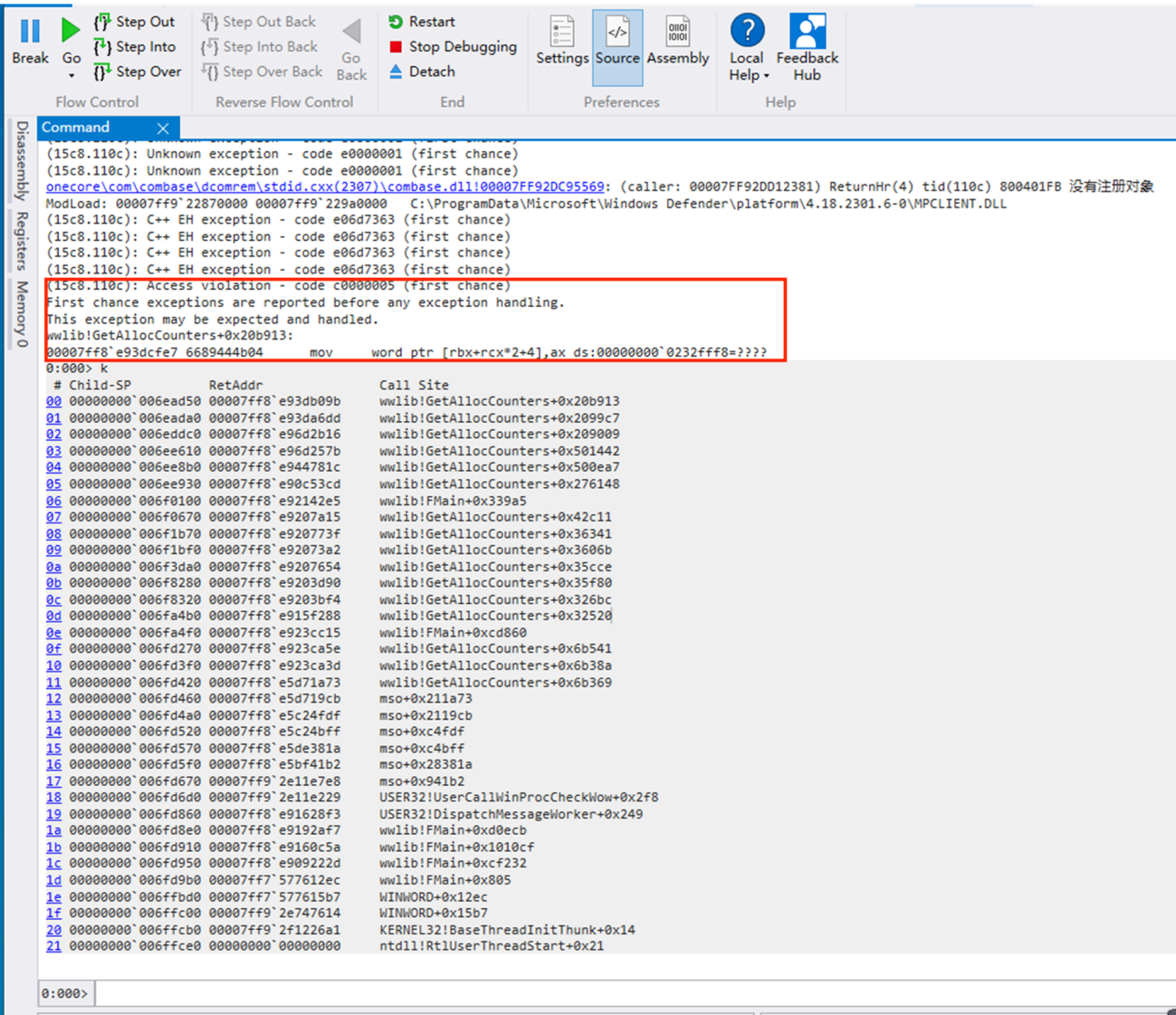Close the Command tab
Image resolution: width=1176 pixels, height=1015 pixels.
pyautogui.click(x=163, y=128)
